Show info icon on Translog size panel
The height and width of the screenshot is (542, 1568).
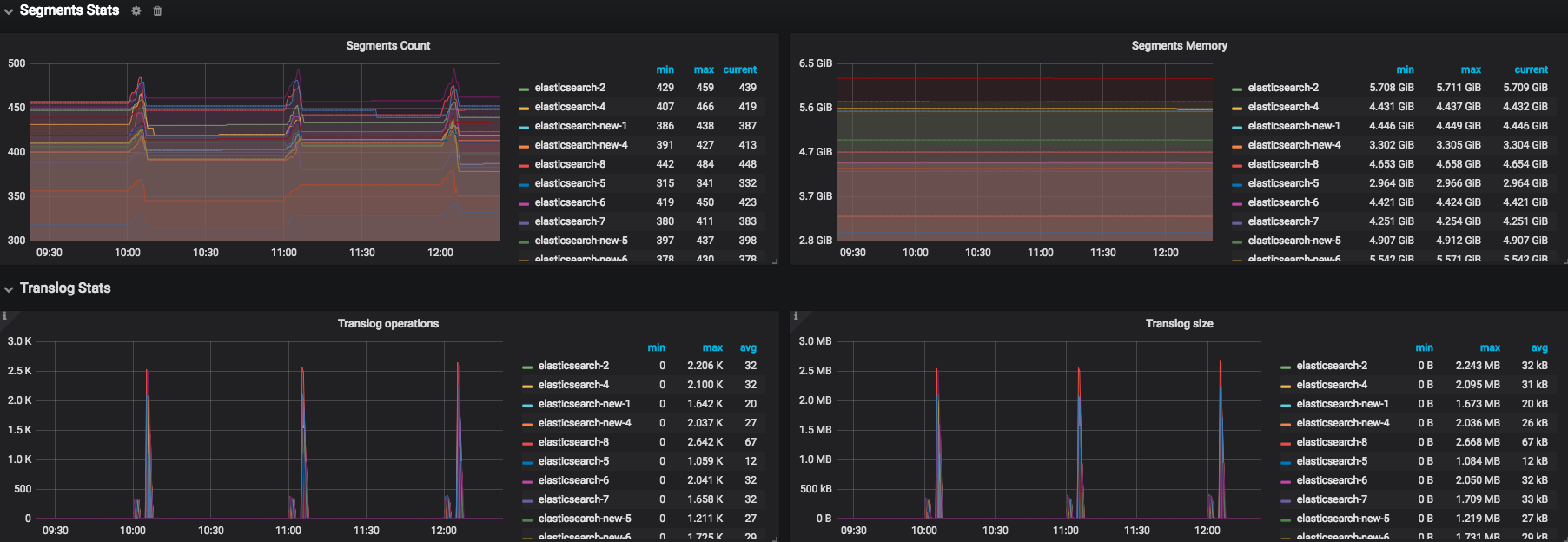point(796,316)
